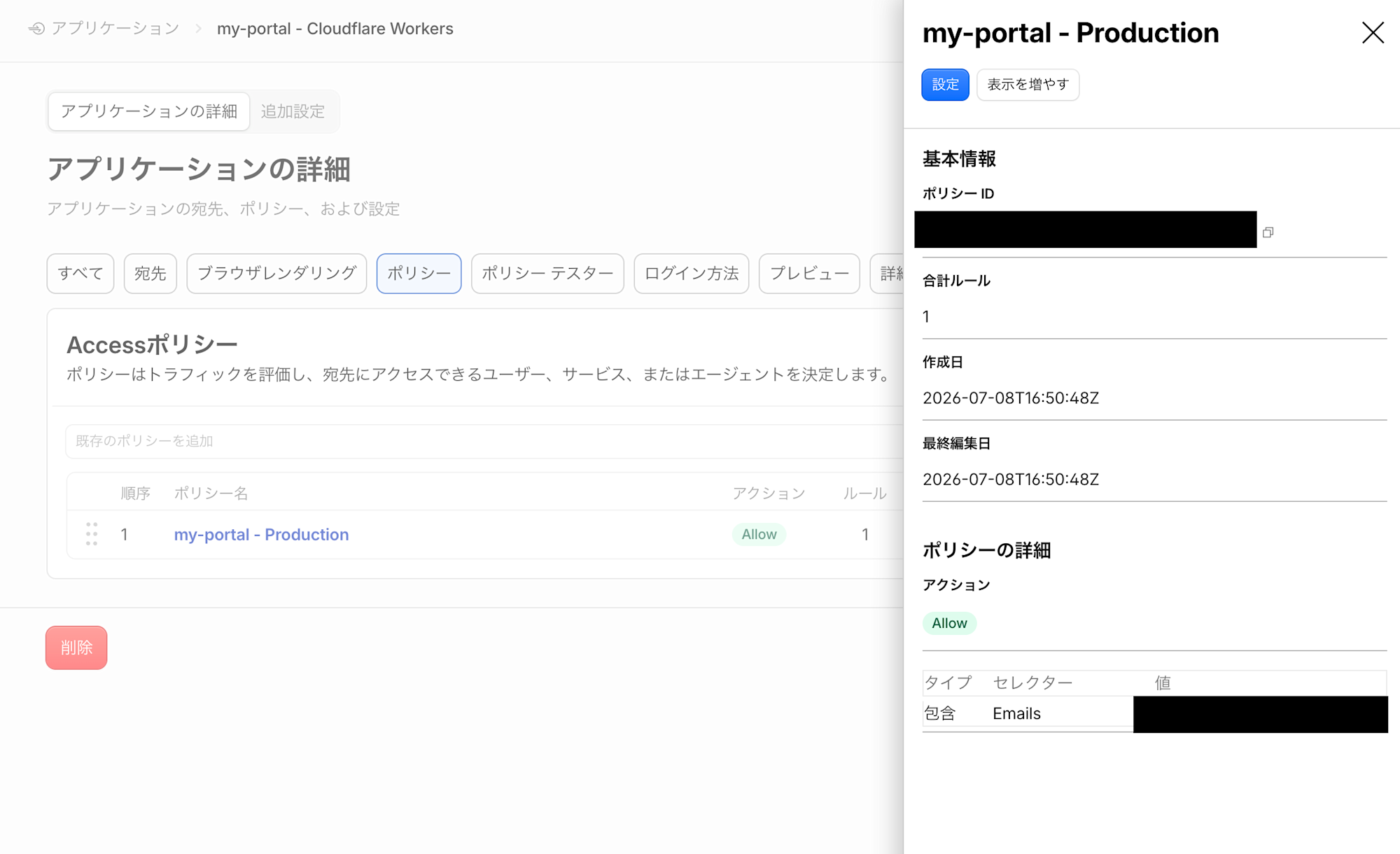Select the ポリシー テスター filter tab
The height and width of the screenshot is (854, 1400).
(x=547, y=273)
